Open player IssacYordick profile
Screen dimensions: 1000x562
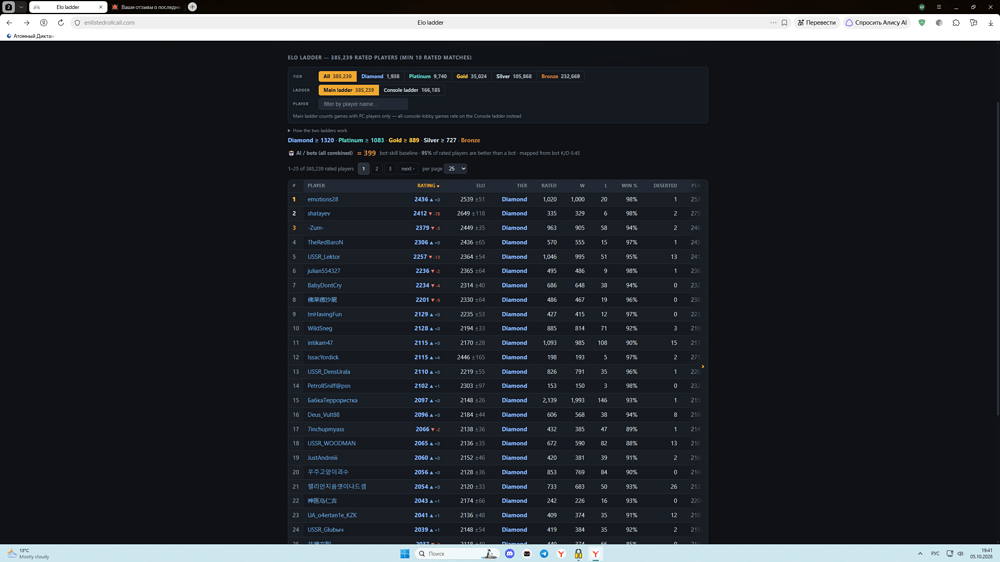point(323,357)
